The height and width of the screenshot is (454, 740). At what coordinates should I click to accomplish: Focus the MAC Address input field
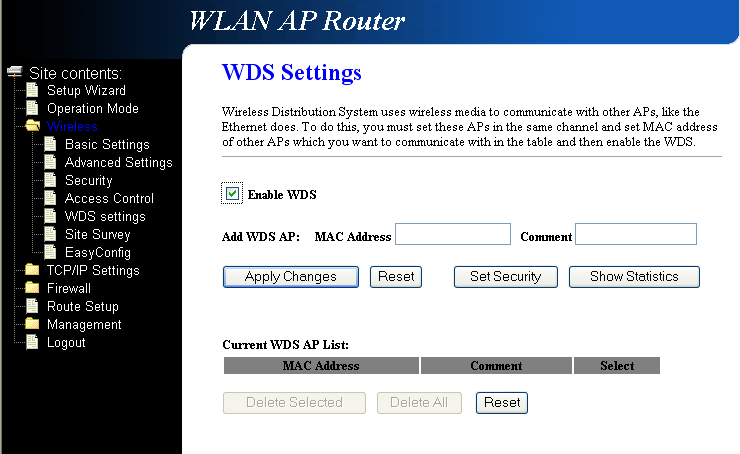pos(454,235)
